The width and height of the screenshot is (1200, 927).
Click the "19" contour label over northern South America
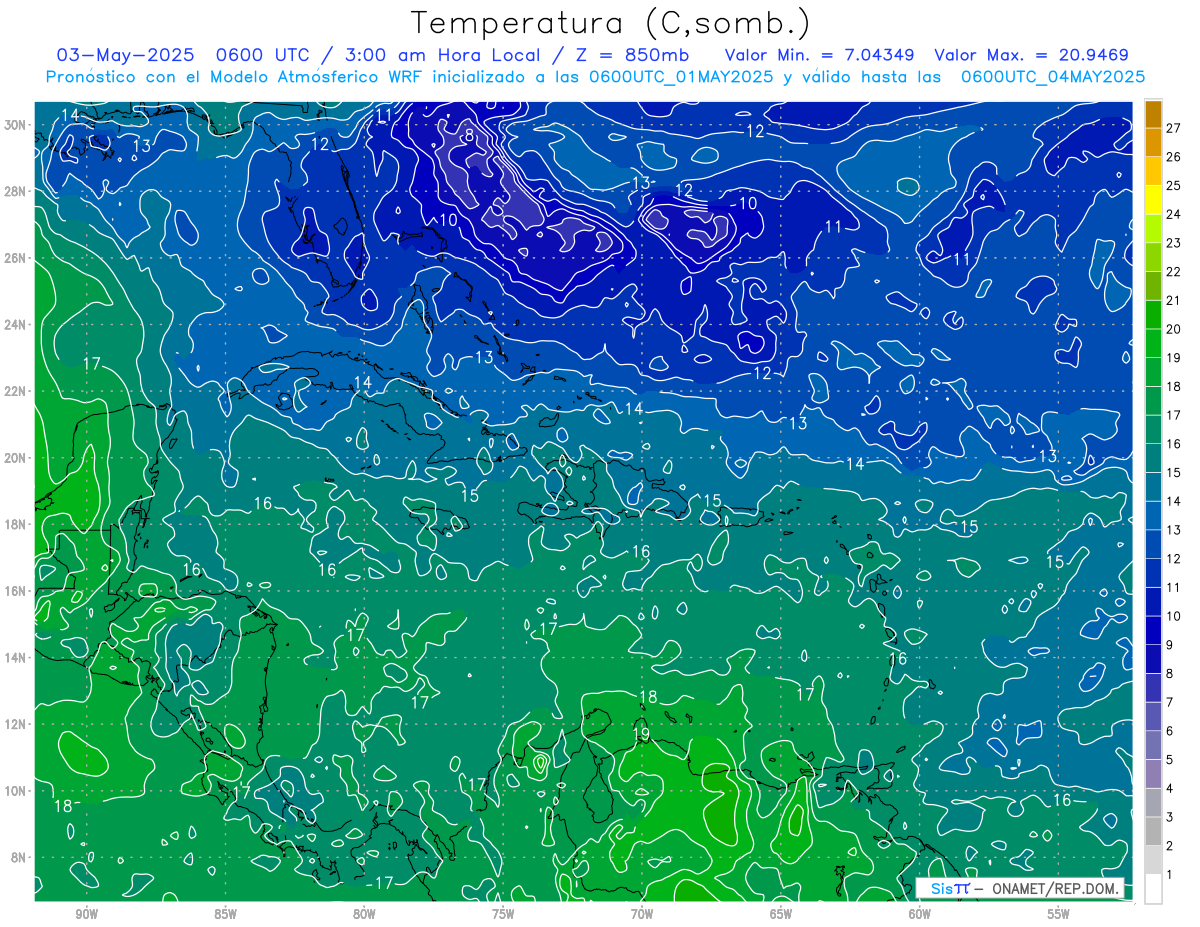tap(642, 733)
